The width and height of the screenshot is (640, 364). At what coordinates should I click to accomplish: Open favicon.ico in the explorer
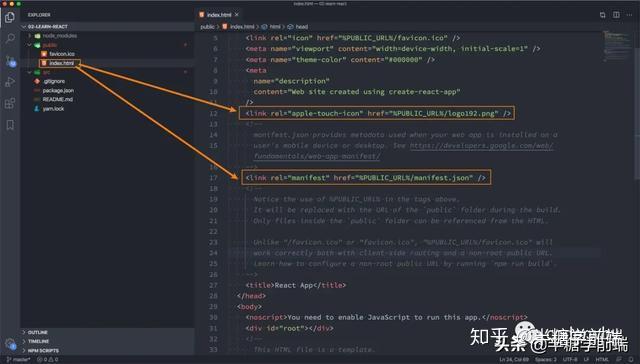(62, 54)
